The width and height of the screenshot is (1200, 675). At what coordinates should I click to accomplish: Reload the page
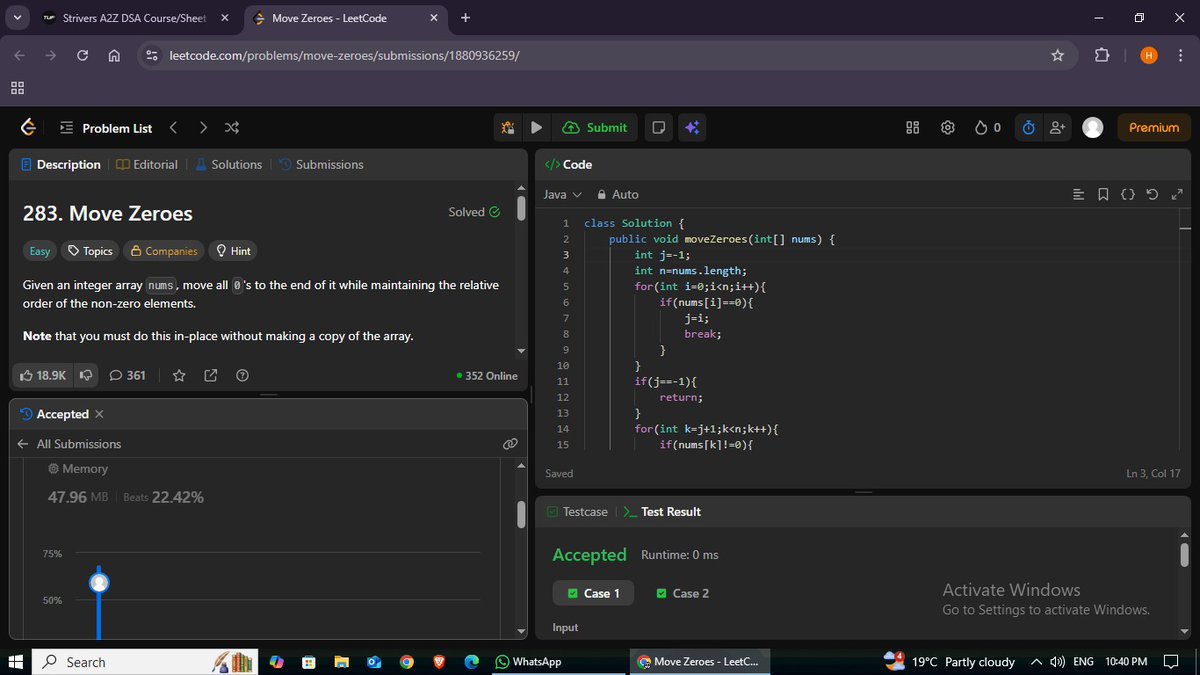click(83, 55)
